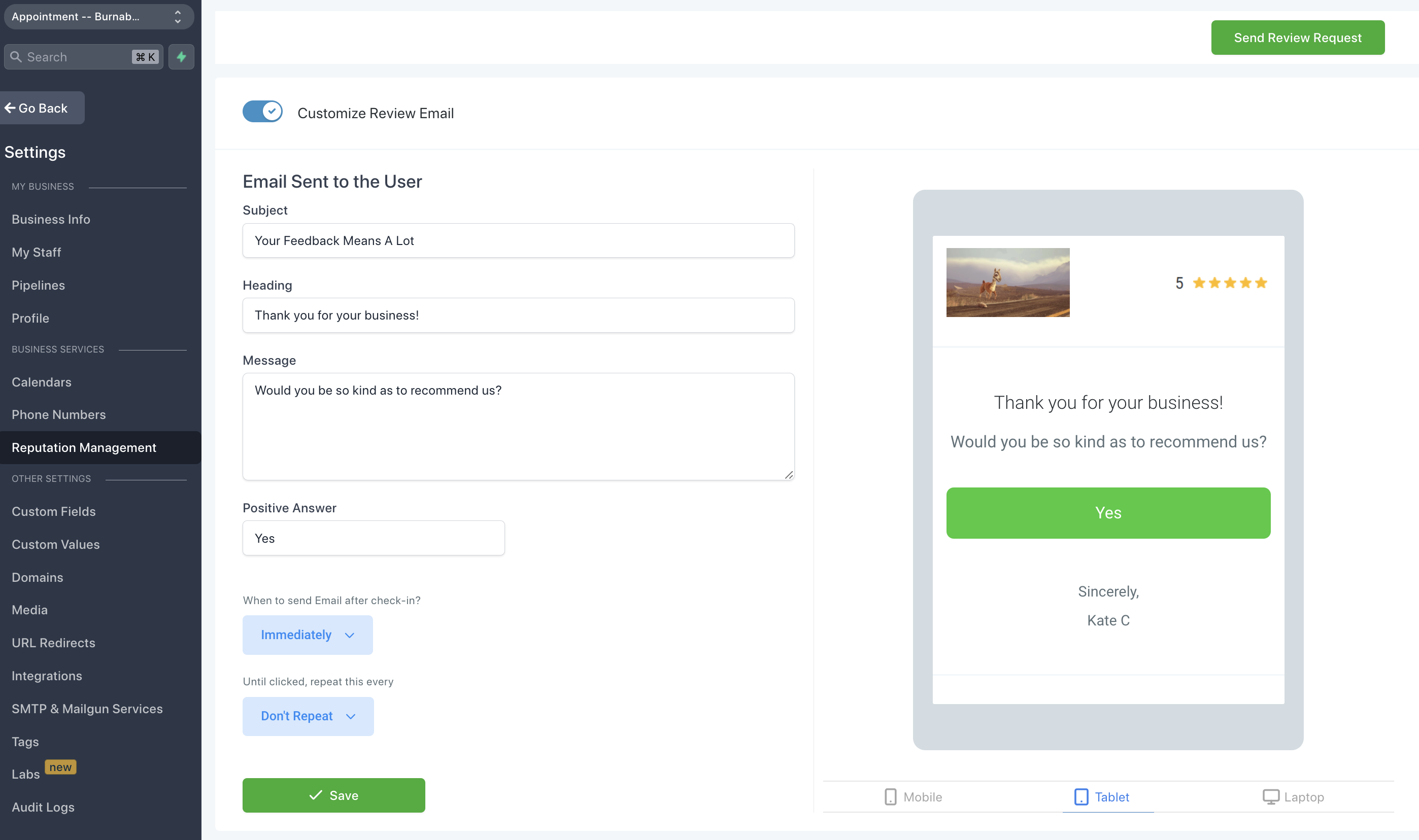
Task: Click the Laptop preview monitor icon
Action: point(1271,796)
